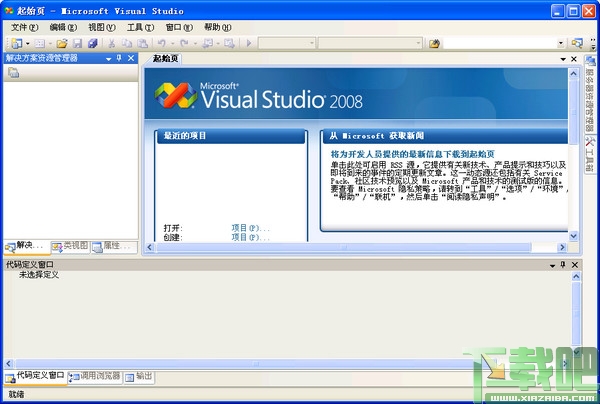Click the Paste clipboard icon
Viewport: 600px width, 404px height.
coord(142,43)
